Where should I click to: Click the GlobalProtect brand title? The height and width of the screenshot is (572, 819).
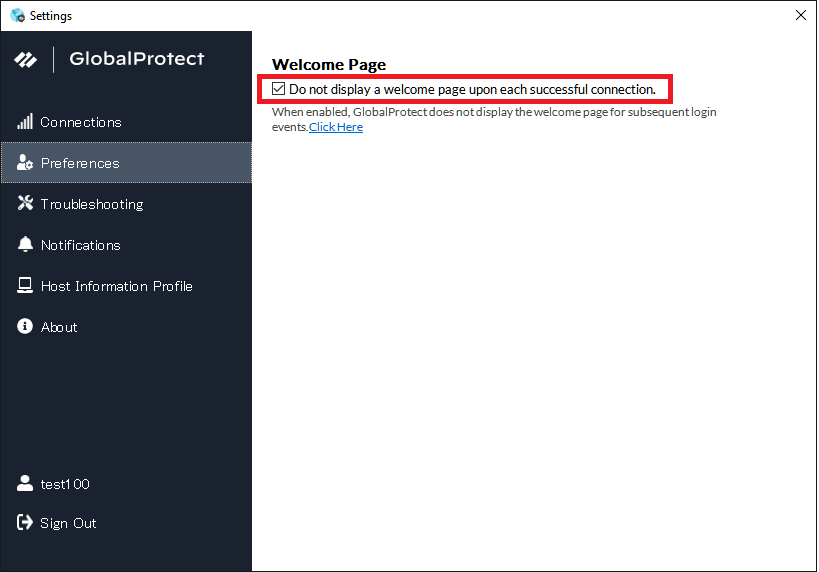pos(137,59)
